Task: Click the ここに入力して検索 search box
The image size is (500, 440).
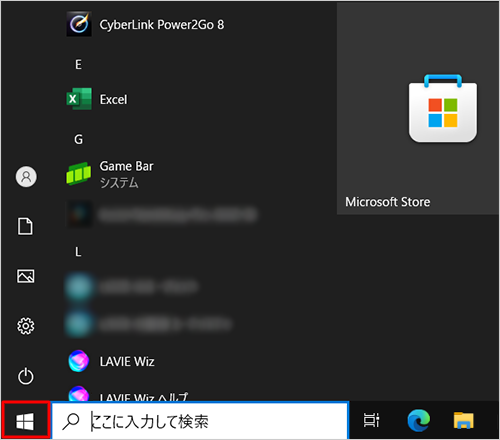Action: 200,421
